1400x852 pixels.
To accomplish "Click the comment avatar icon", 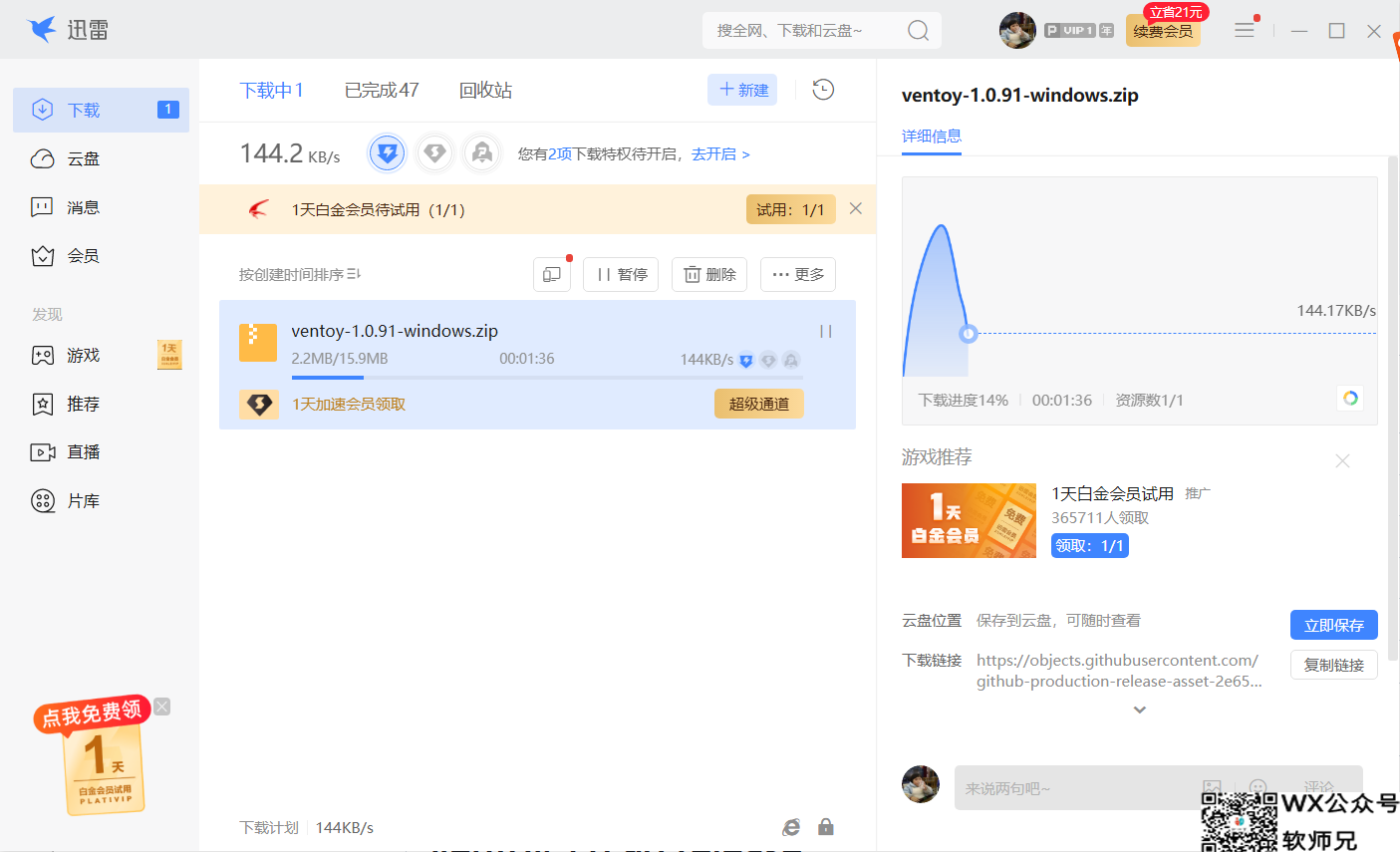I will click(921, 784).
